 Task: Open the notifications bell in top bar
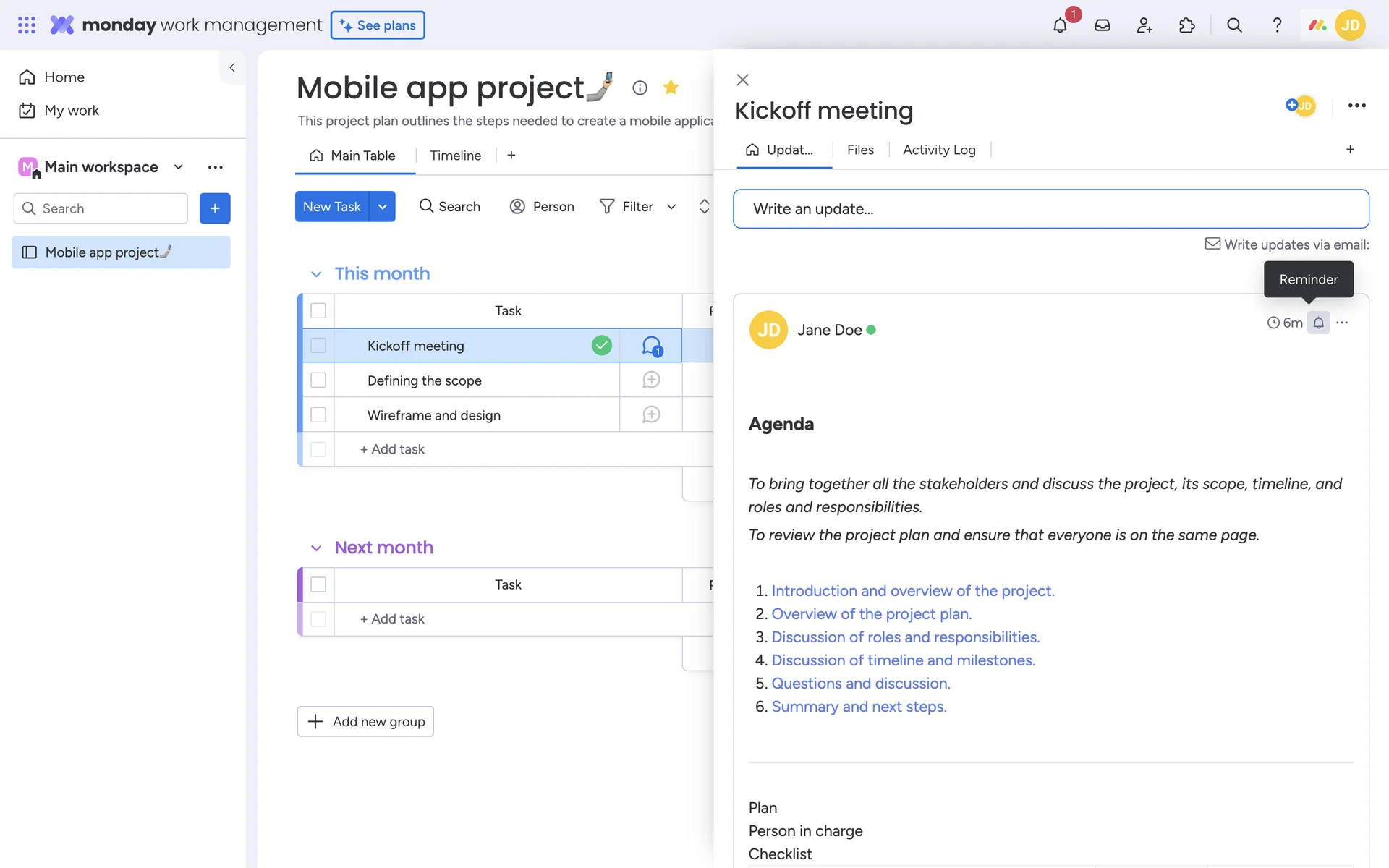(1060, 25)
